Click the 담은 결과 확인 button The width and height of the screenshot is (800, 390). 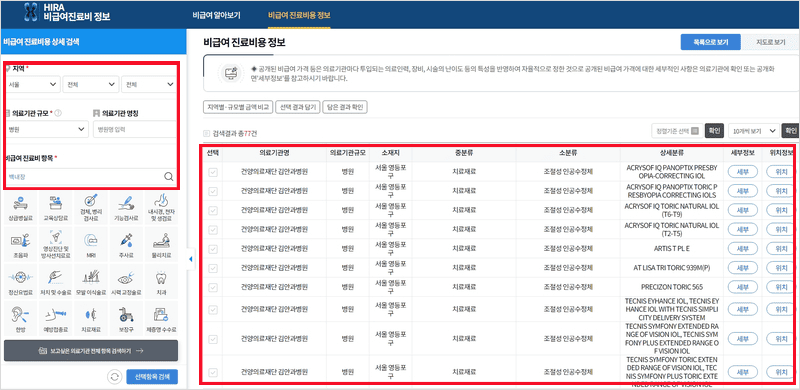[345, 107]
